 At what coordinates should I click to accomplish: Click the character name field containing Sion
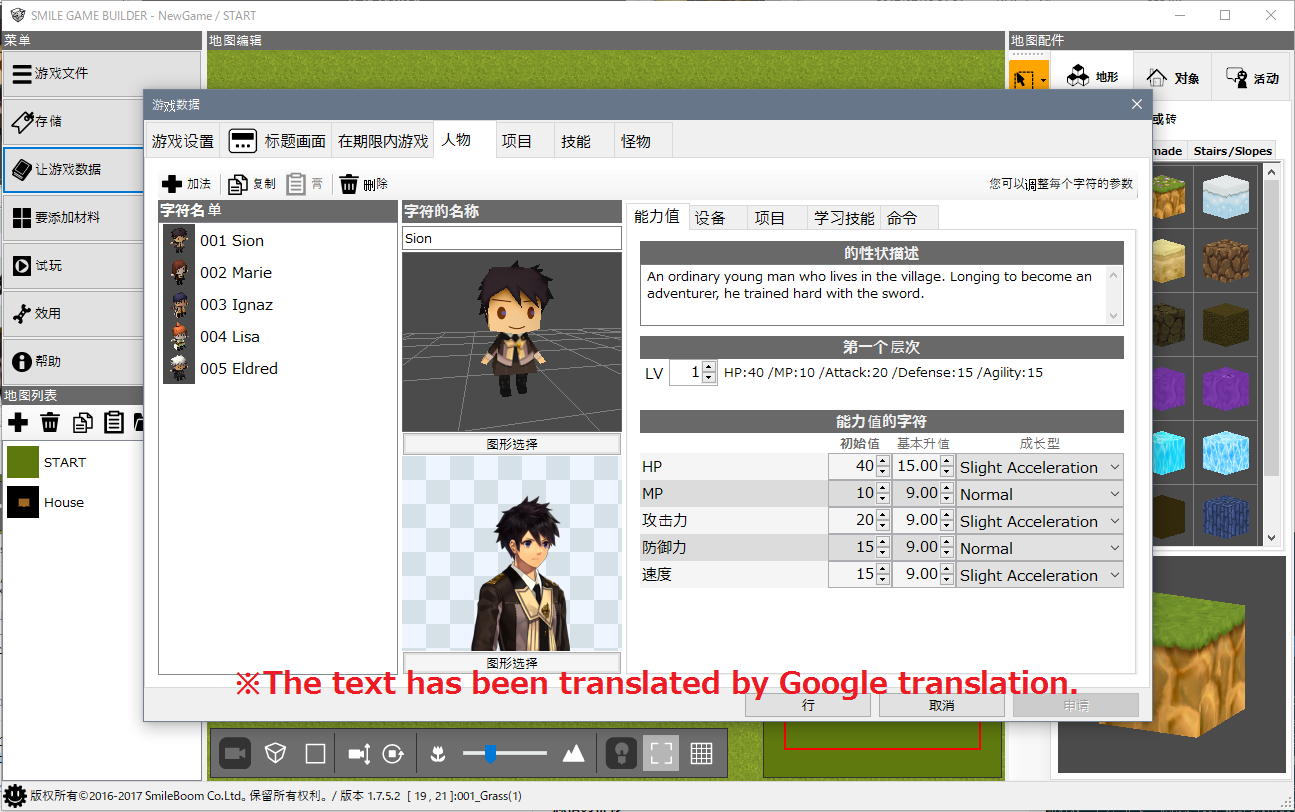pos(512,239)
